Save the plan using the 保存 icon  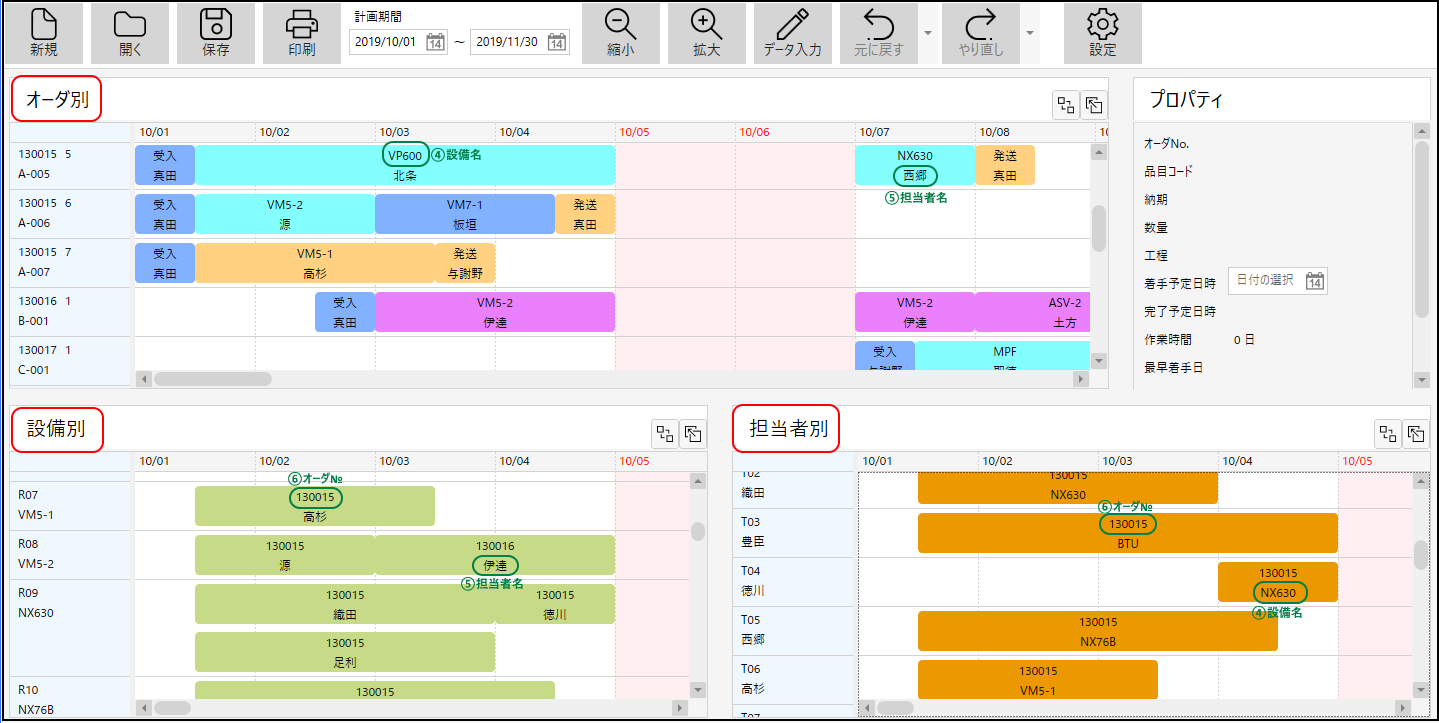[x=215, y=33]
